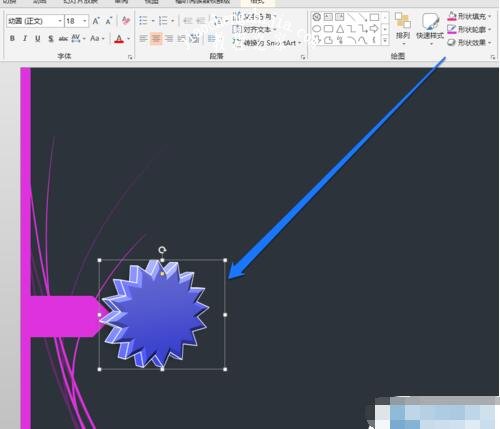This screenshot has width=500, height=429.
Task: Click the Aa change case icon
Action: [95, 39]
